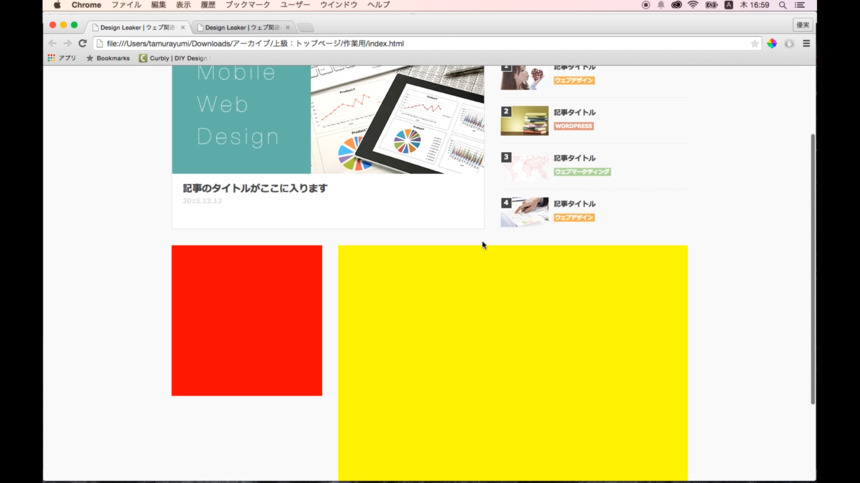
Task: Bookmark this page with the star icon
Action: [x=755, y=43]
